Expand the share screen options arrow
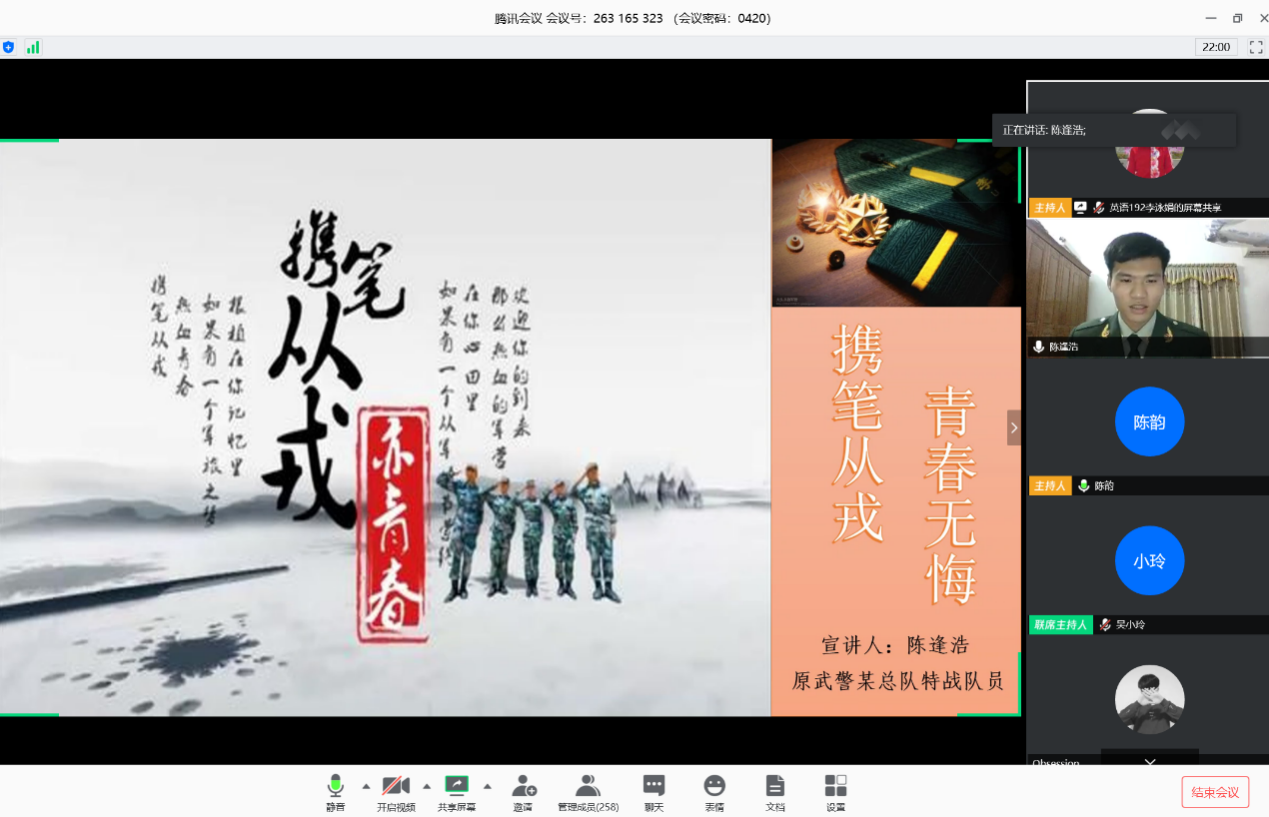This screenshot has width=1269, height=817. click(487, 785)
